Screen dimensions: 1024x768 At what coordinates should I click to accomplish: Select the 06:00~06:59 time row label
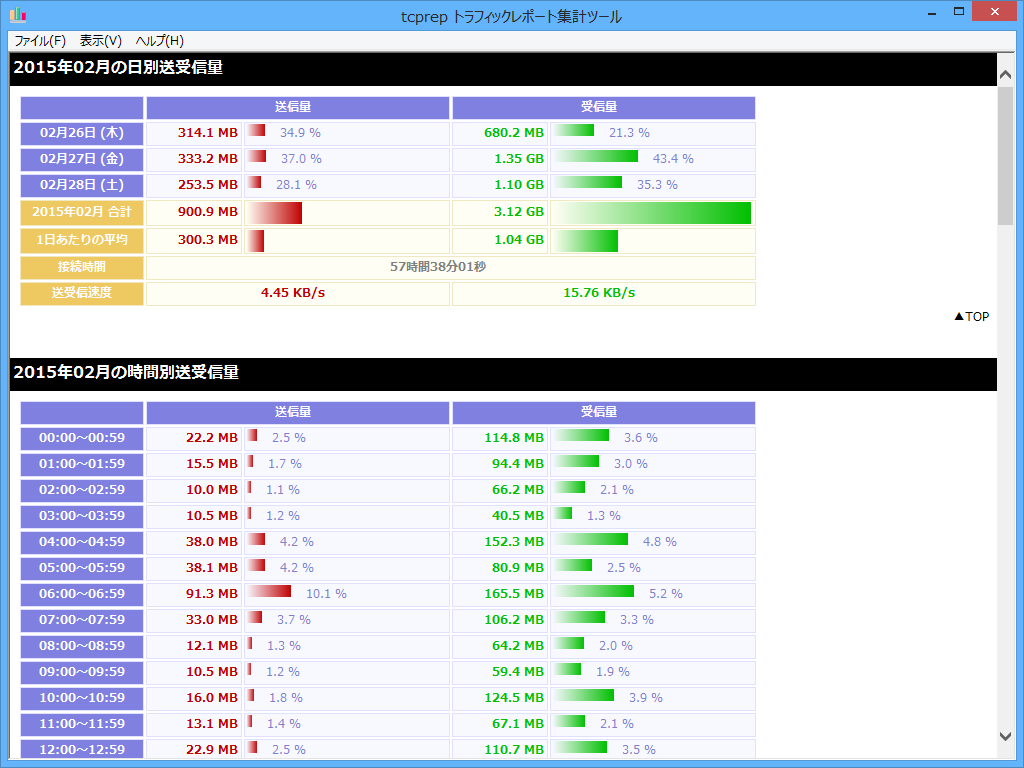pyautogui.click(x=80, y=593)
